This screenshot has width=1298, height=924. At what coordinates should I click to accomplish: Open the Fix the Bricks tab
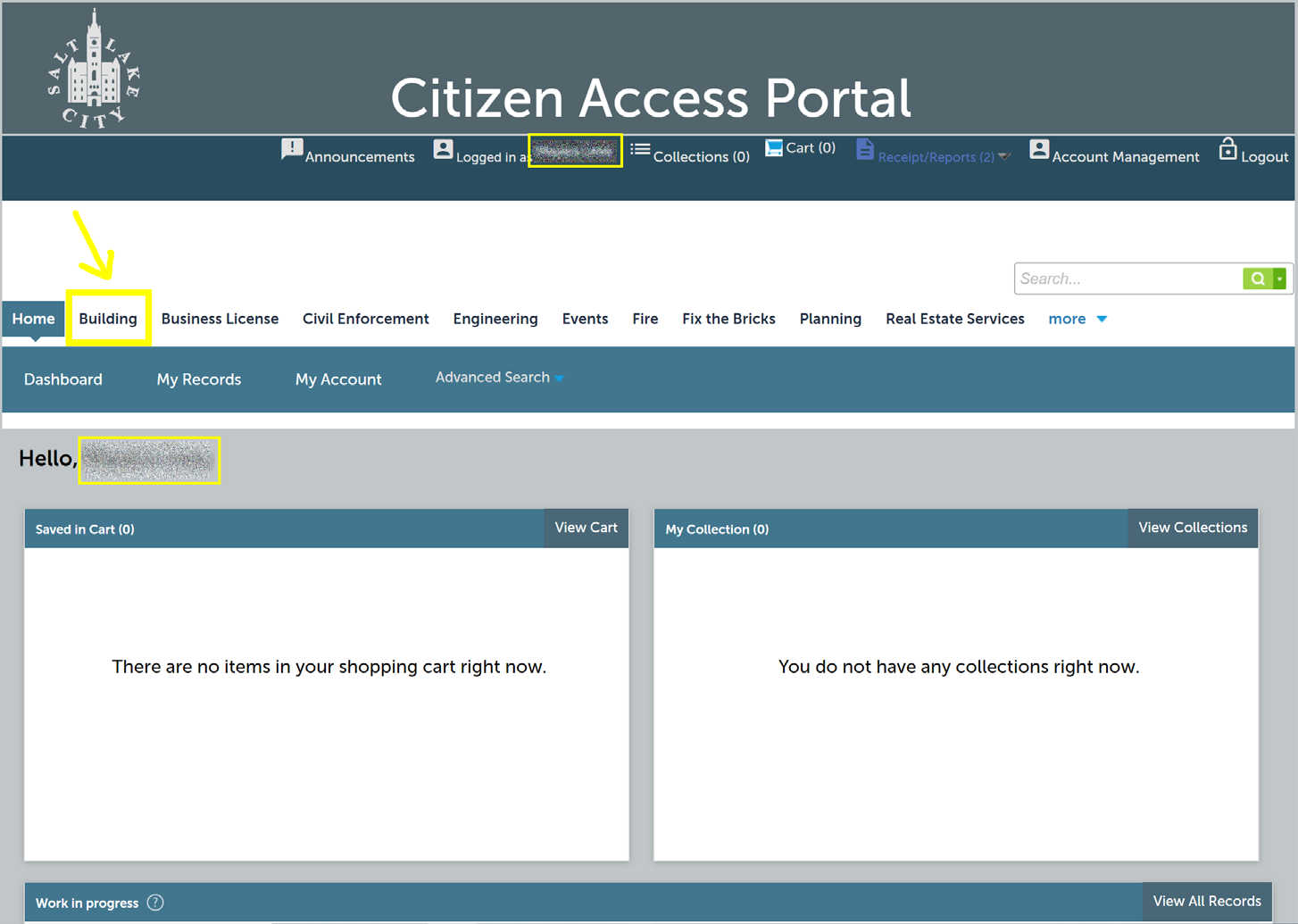[x=728, y=319]
